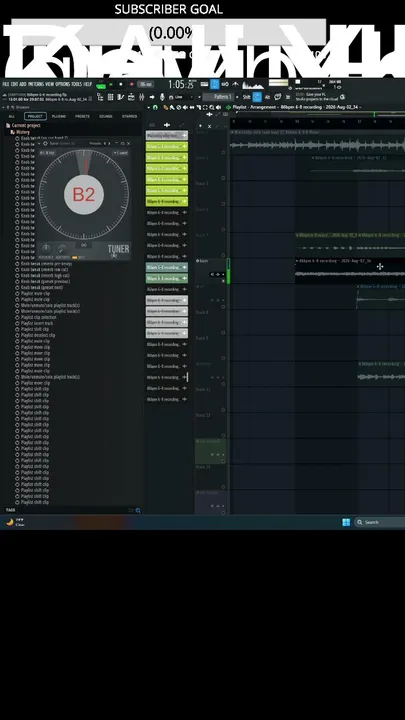Toggle mute dot for Track 8
Screen dimensions: 405x720
(x=223, y=332)
